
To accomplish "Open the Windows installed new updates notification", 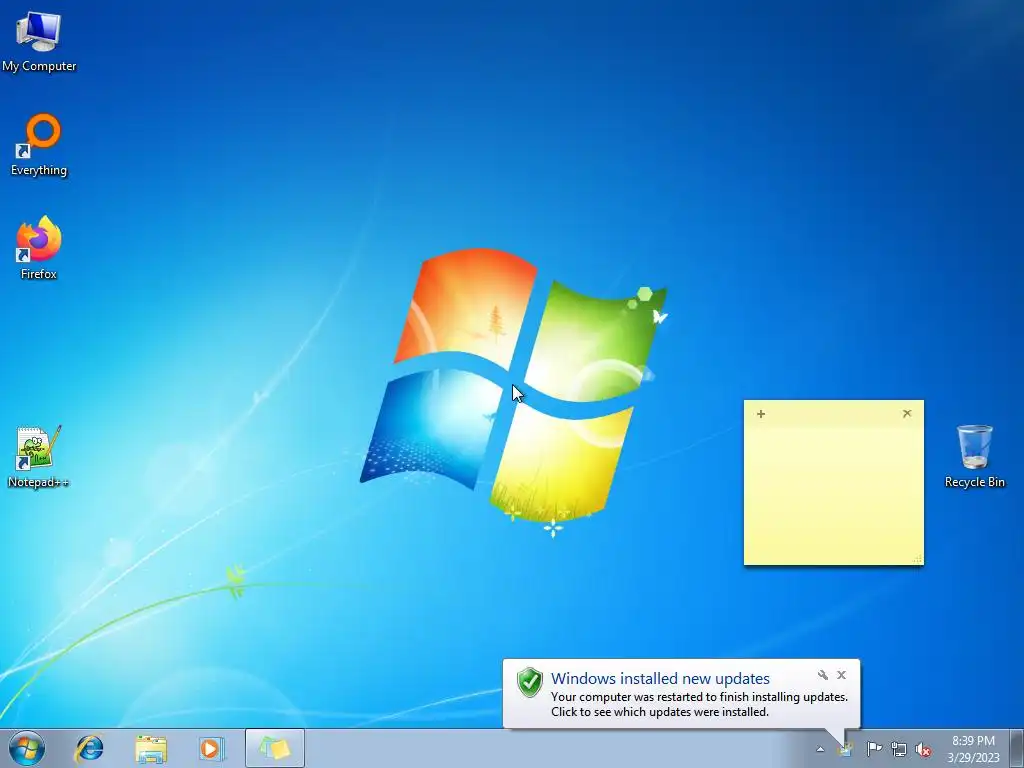I will pyautogui.click(x=660, y=679).
